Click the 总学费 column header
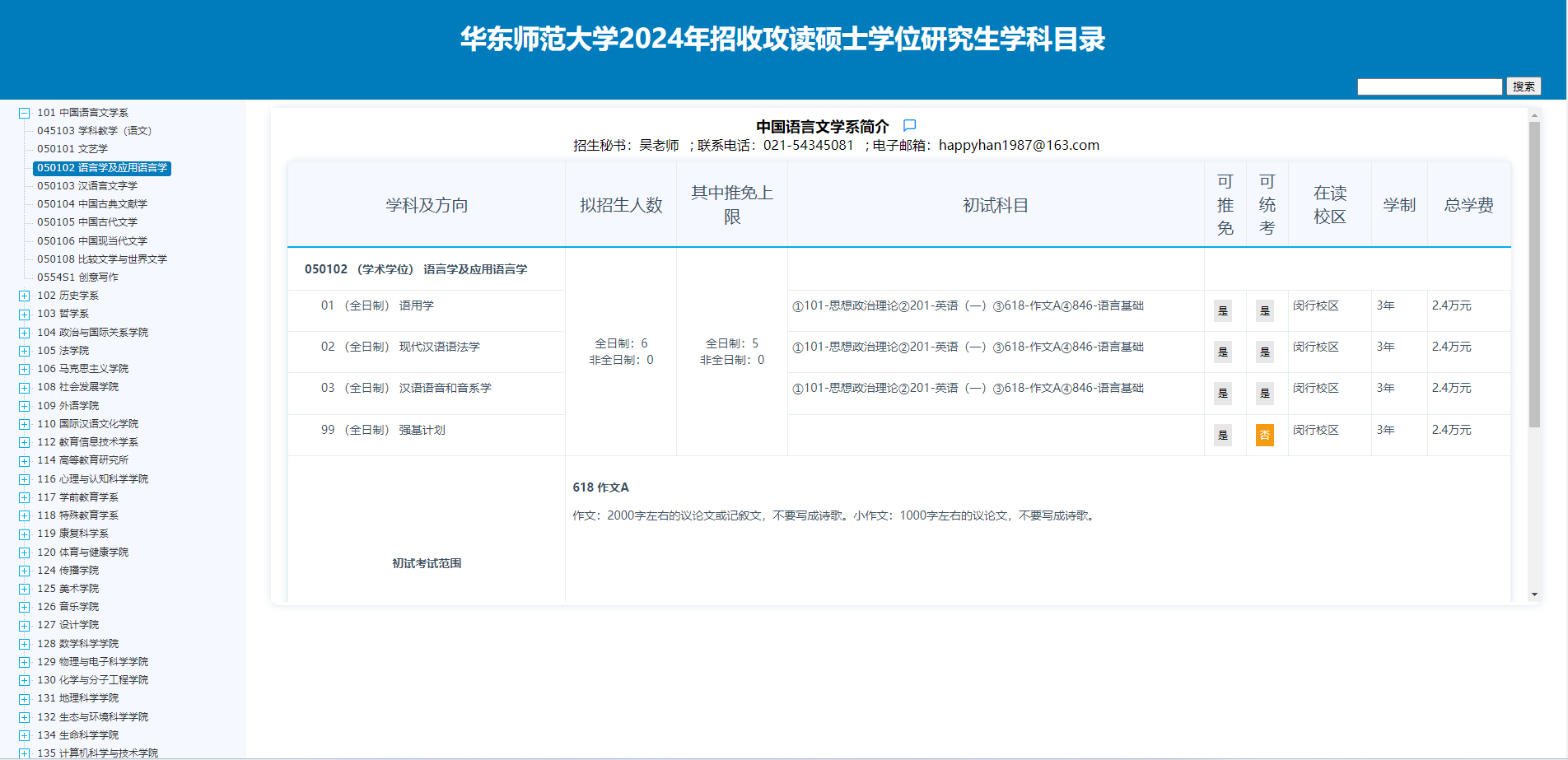The width and height of the screenshot is (1568, 760). pos(1468,205)
